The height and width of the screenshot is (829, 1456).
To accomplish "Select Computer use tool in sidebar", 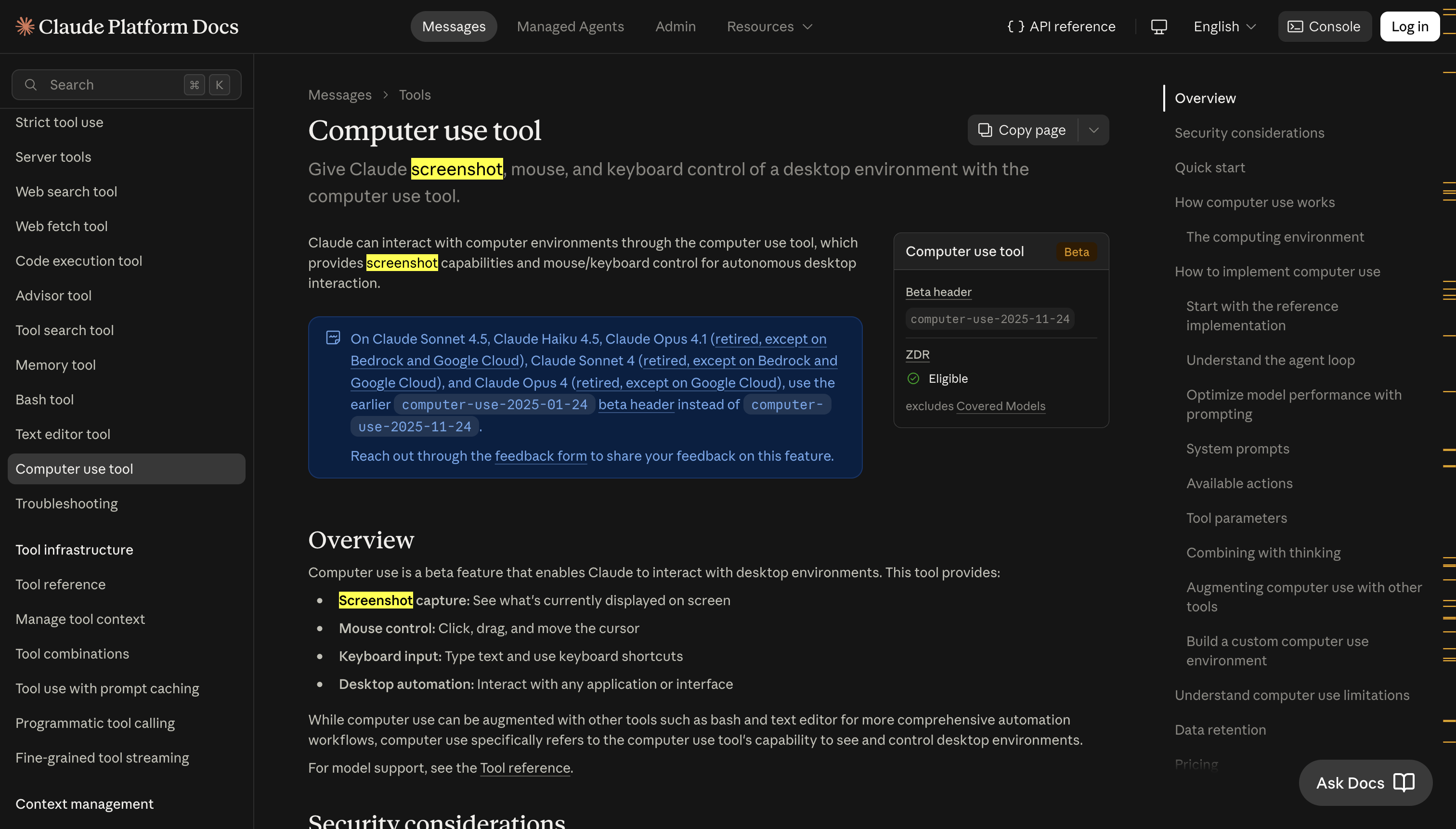I will pos(127,469).
